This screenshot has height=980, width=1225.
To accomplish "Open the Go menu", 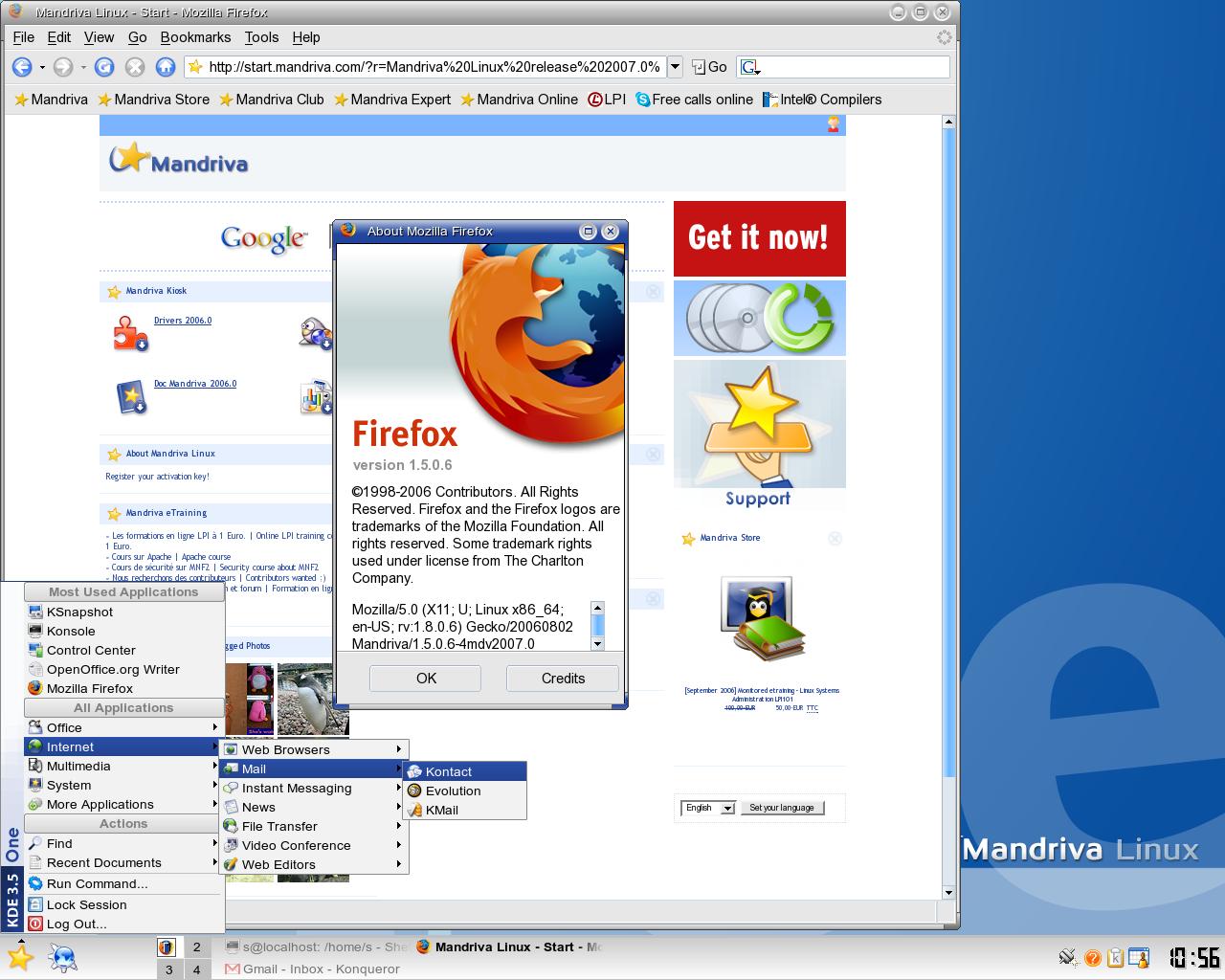I will tap(138, 37).
